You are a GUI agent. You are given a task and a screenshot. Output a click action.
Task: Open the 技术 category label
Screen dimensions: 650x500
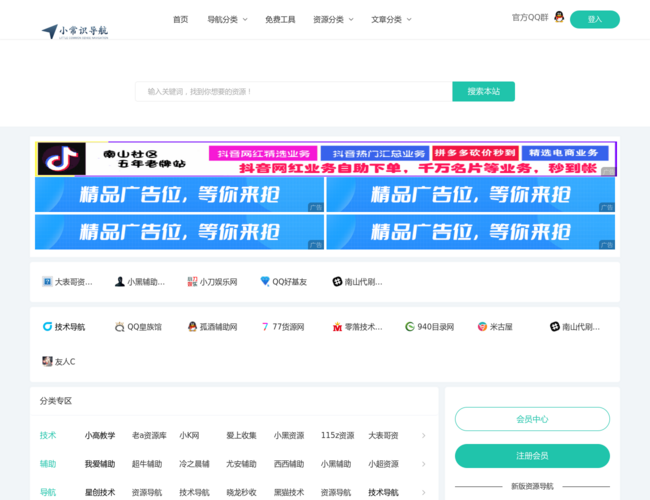coord(48,435)
